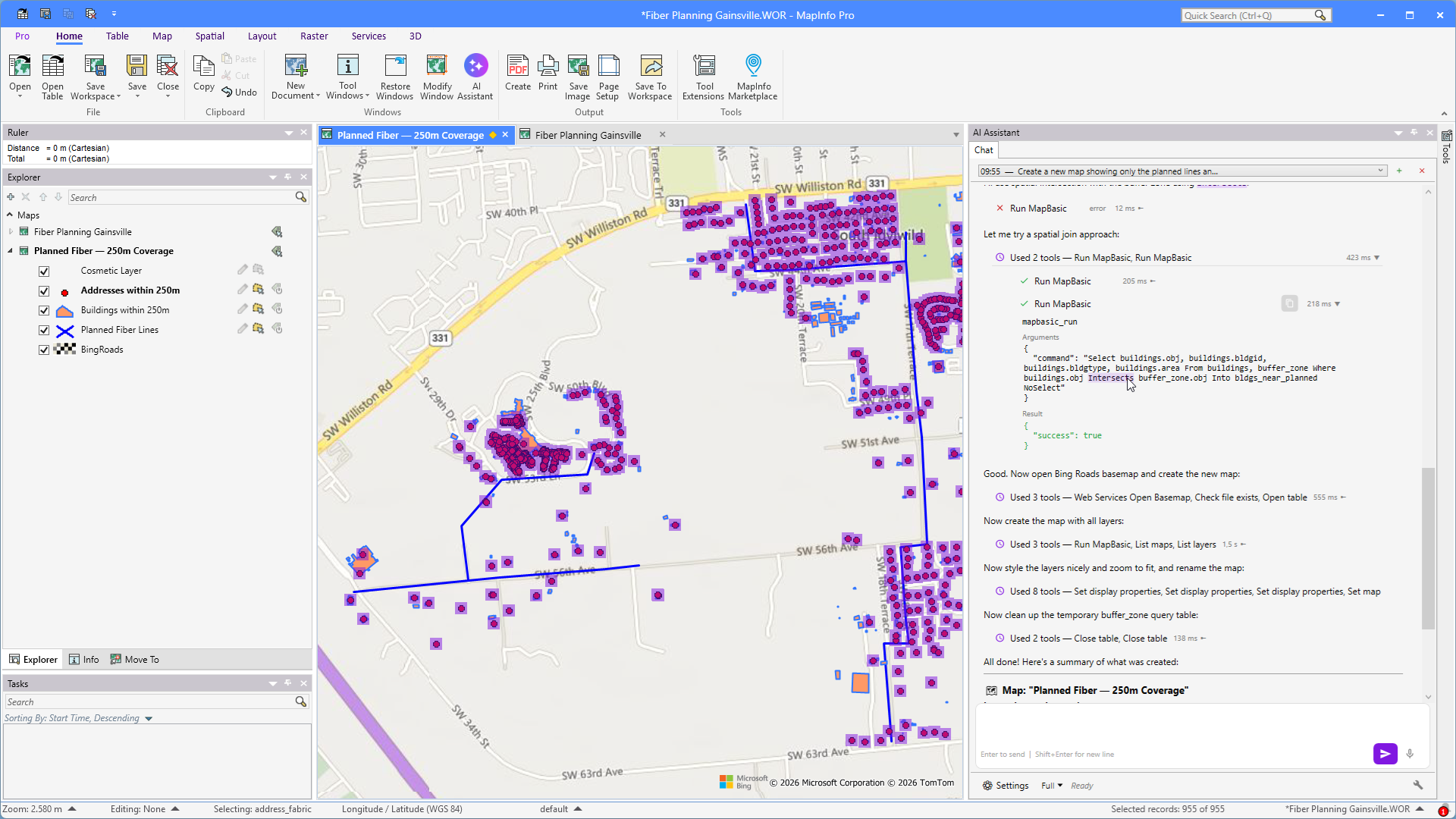Click the Quick Search field
Image resolution: width=1456 pixels, height=819 pixels.
(x=1247, y=15)
